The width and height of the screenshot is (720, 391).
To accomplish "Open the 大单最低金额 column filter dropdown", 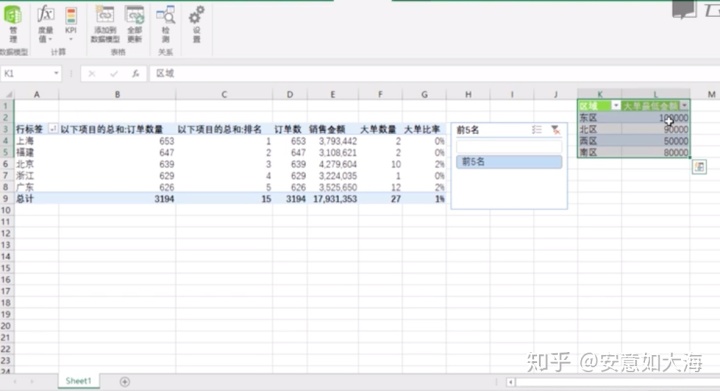I will [684, 106].
